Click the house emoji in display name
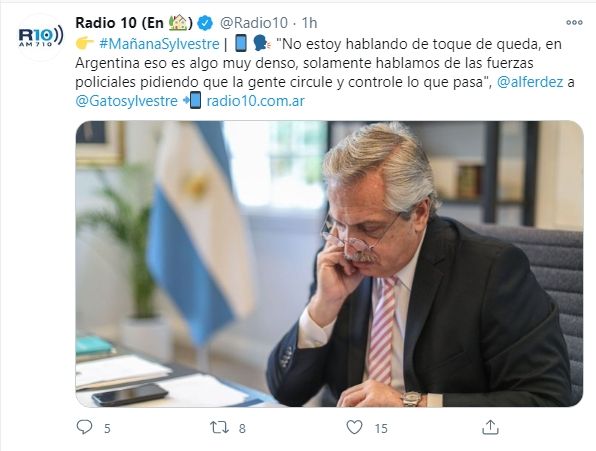This screenshot has width=596, height=451. (178, 23)
